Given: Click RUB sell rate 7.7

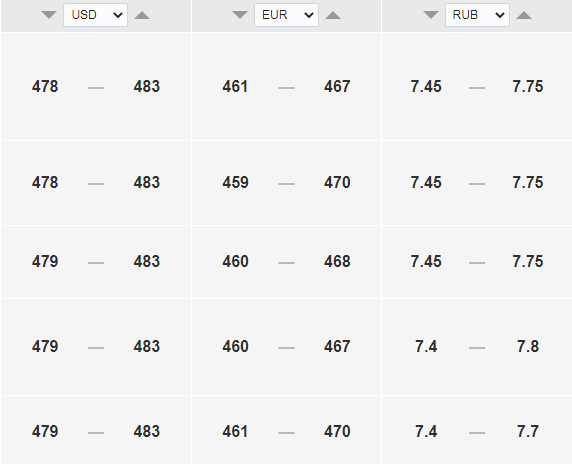Looking at the screenshot, I should tap(528, 432).
